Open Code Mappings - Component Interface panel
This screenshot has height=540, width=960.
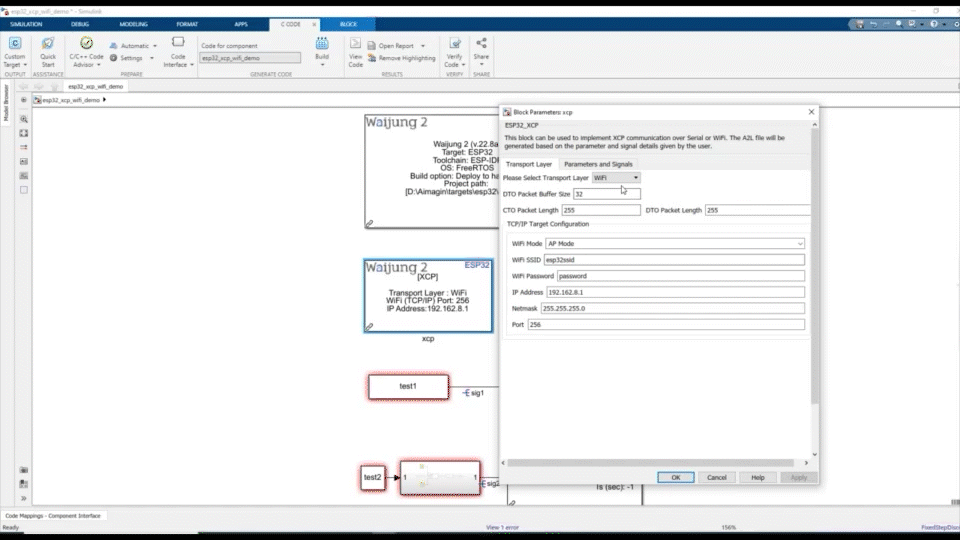(x=53, y=516)
